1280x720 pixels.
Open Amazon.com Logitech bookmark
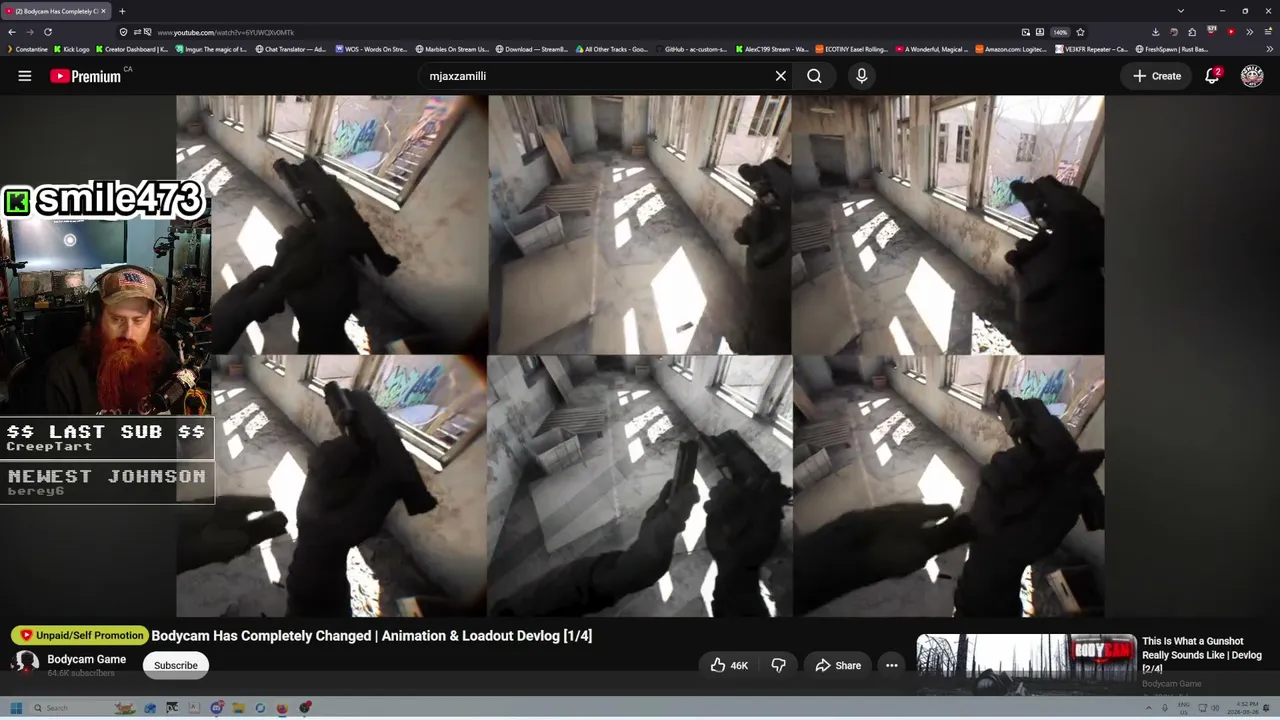1011,49
